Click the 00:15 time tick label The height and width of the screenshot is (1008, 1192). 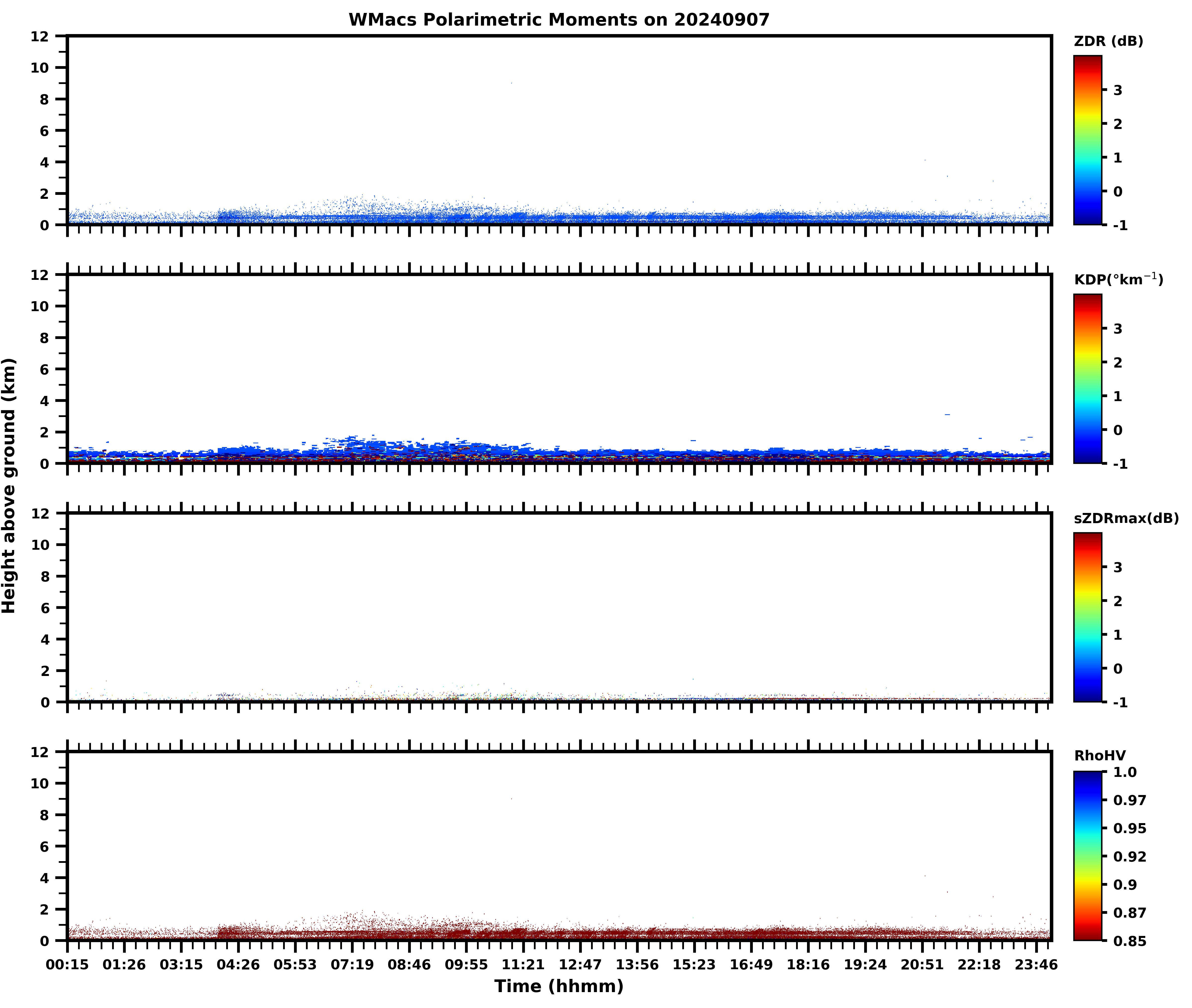point(67,965)
